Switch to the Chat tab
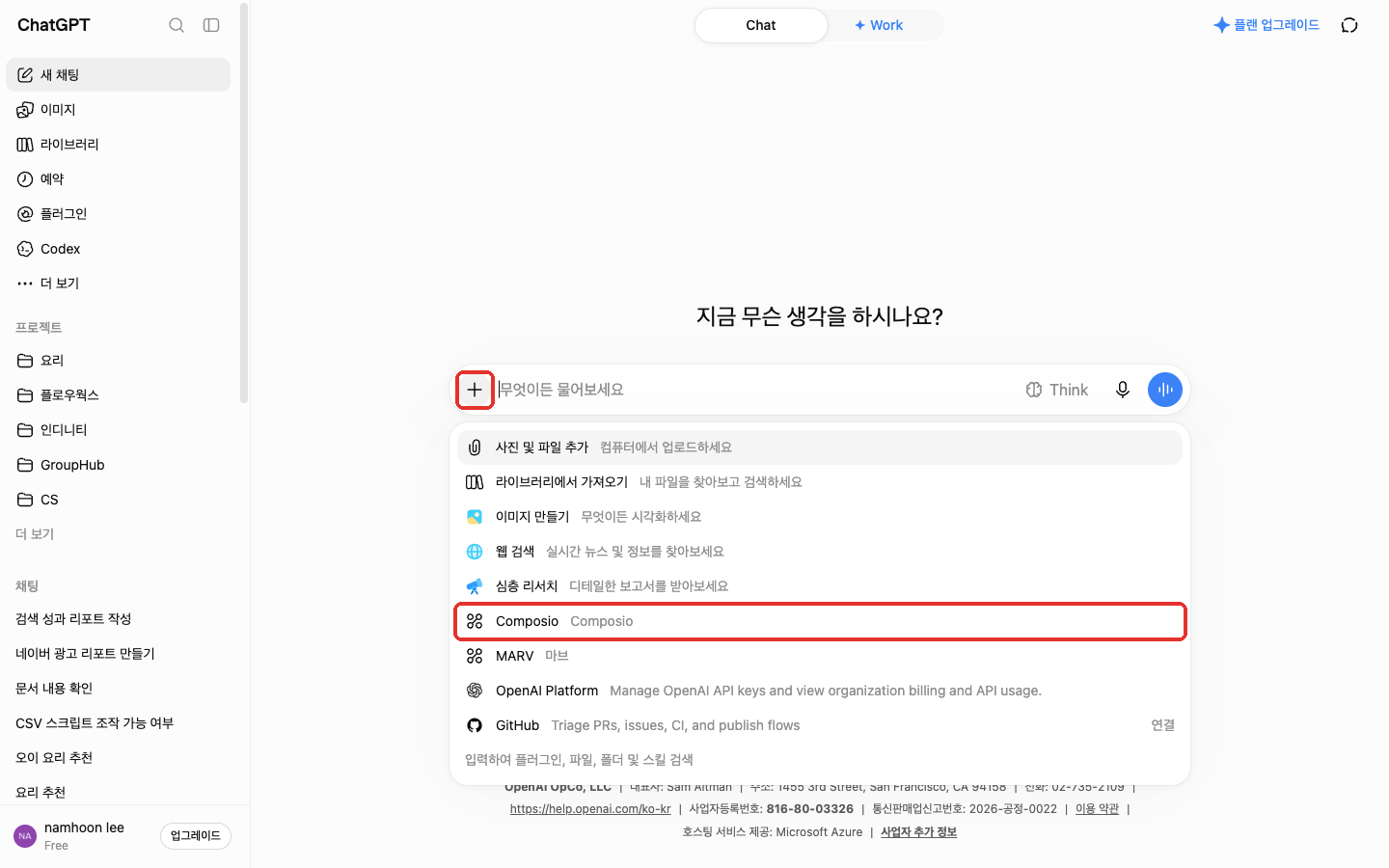1389x868 pixels. pyautogui.click(x=761, y=25)
